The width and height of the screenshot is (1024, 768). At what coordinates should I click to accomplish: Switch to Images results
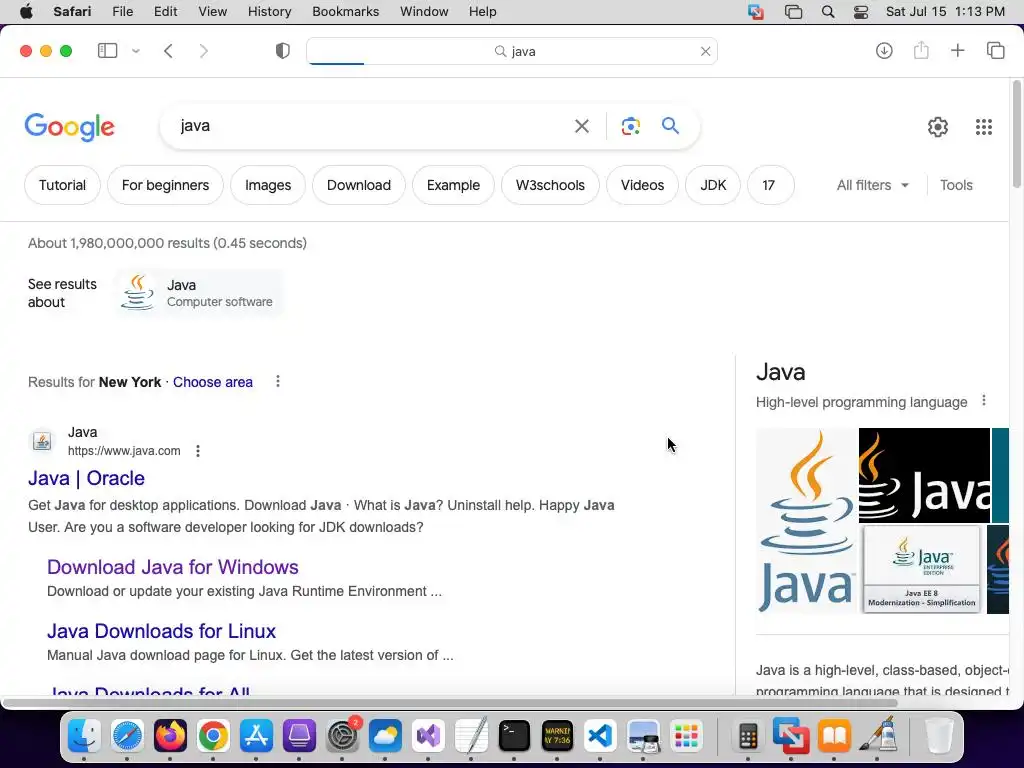[x=268, y=185]
